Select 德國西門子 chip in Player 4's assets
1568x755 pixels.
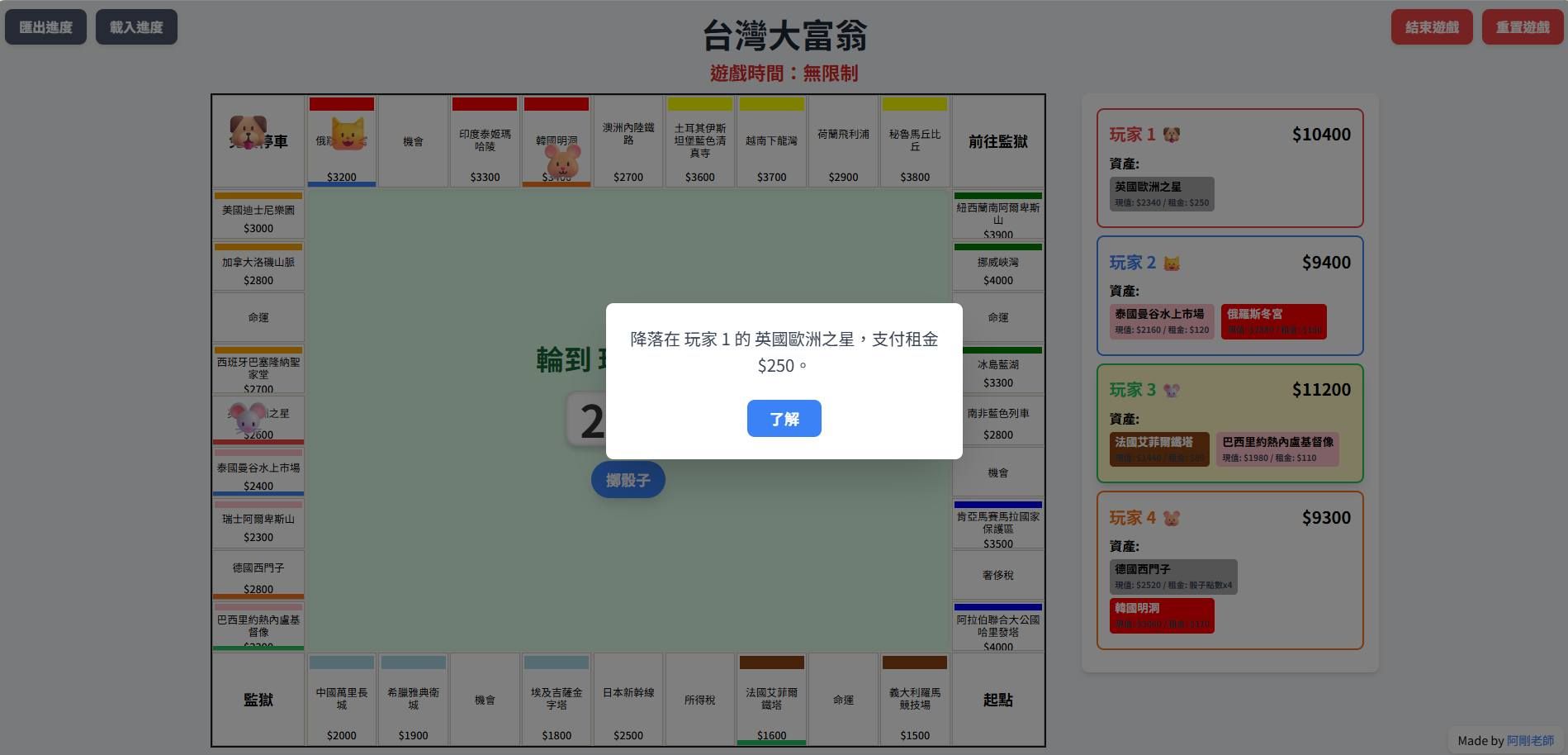click(1172, 576)
